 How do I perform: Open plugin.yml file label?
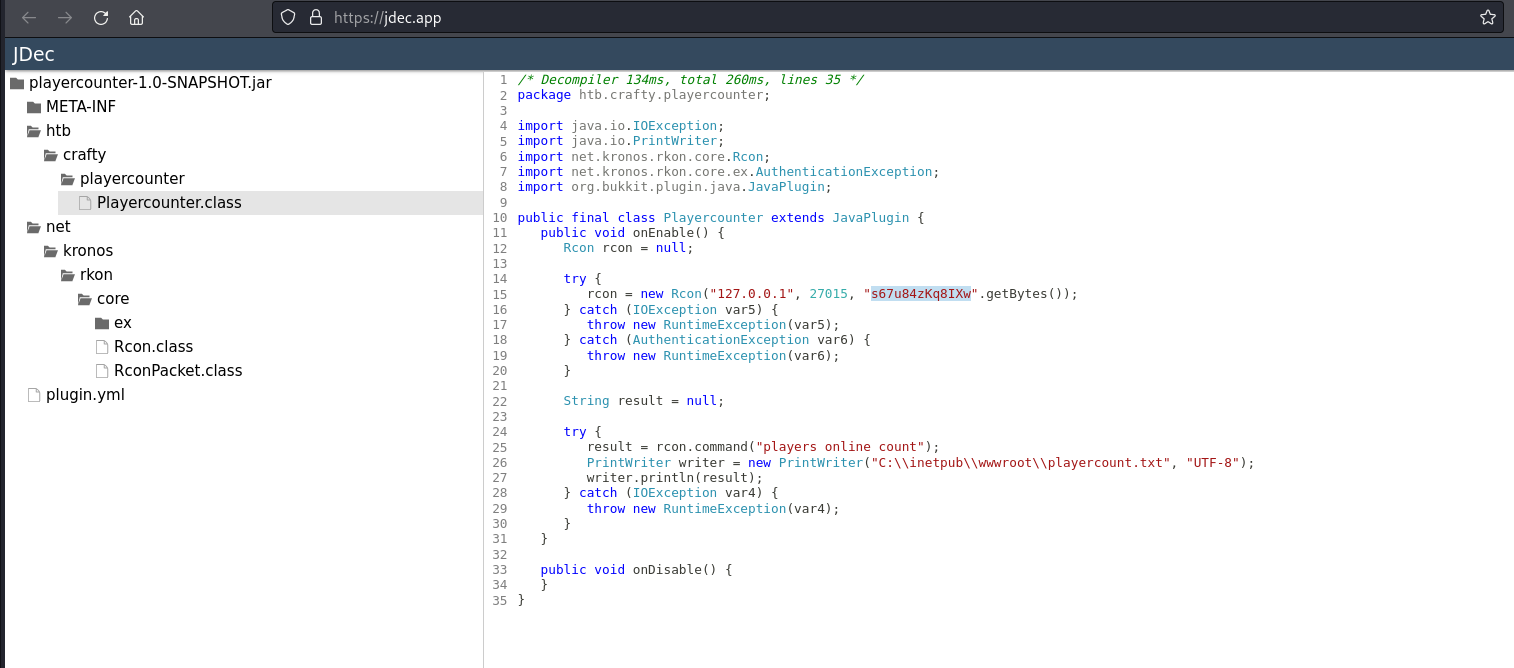tap(85, 395)
